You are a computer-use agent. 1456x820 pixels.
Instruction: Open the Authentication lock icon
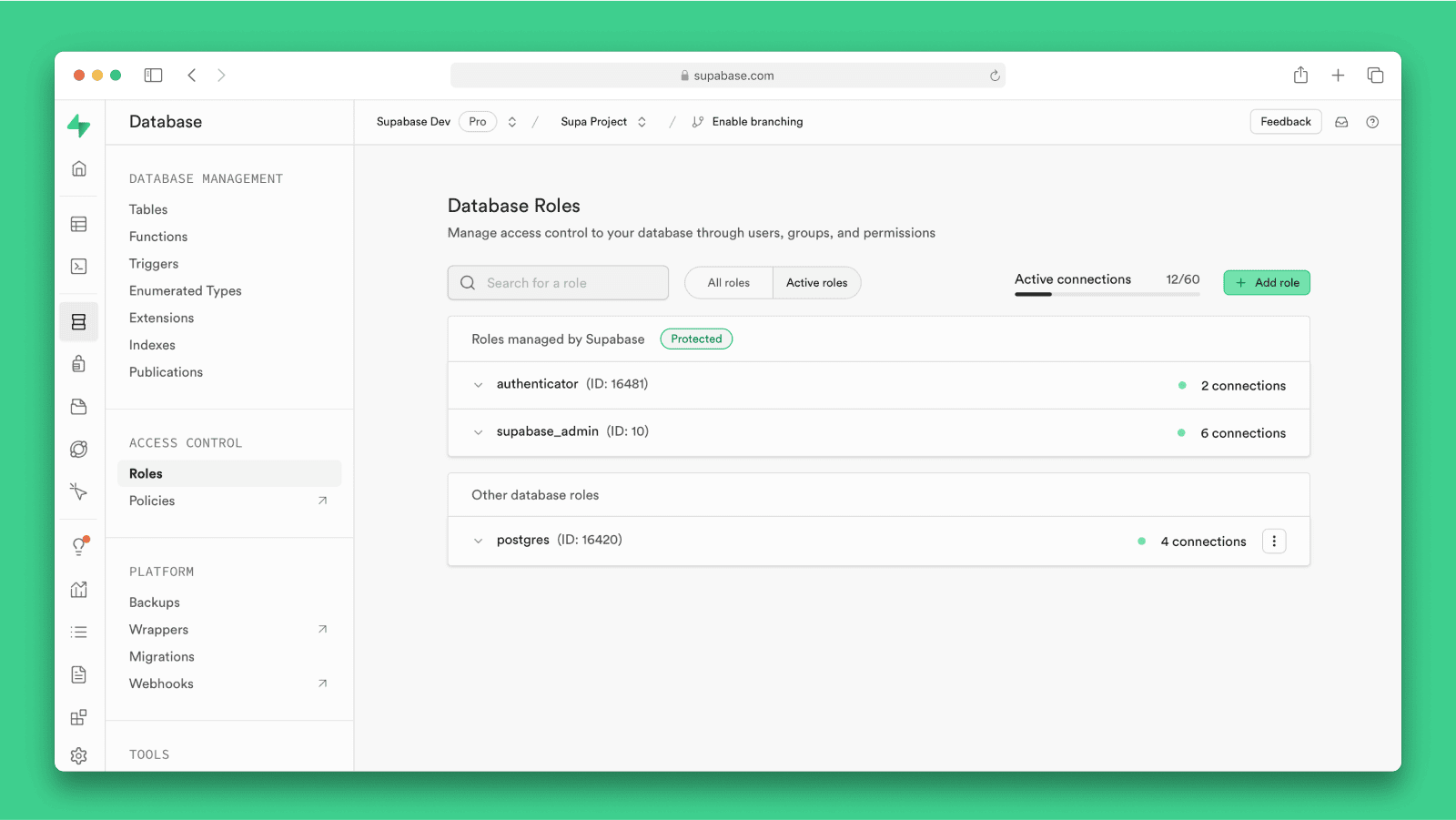79,364
